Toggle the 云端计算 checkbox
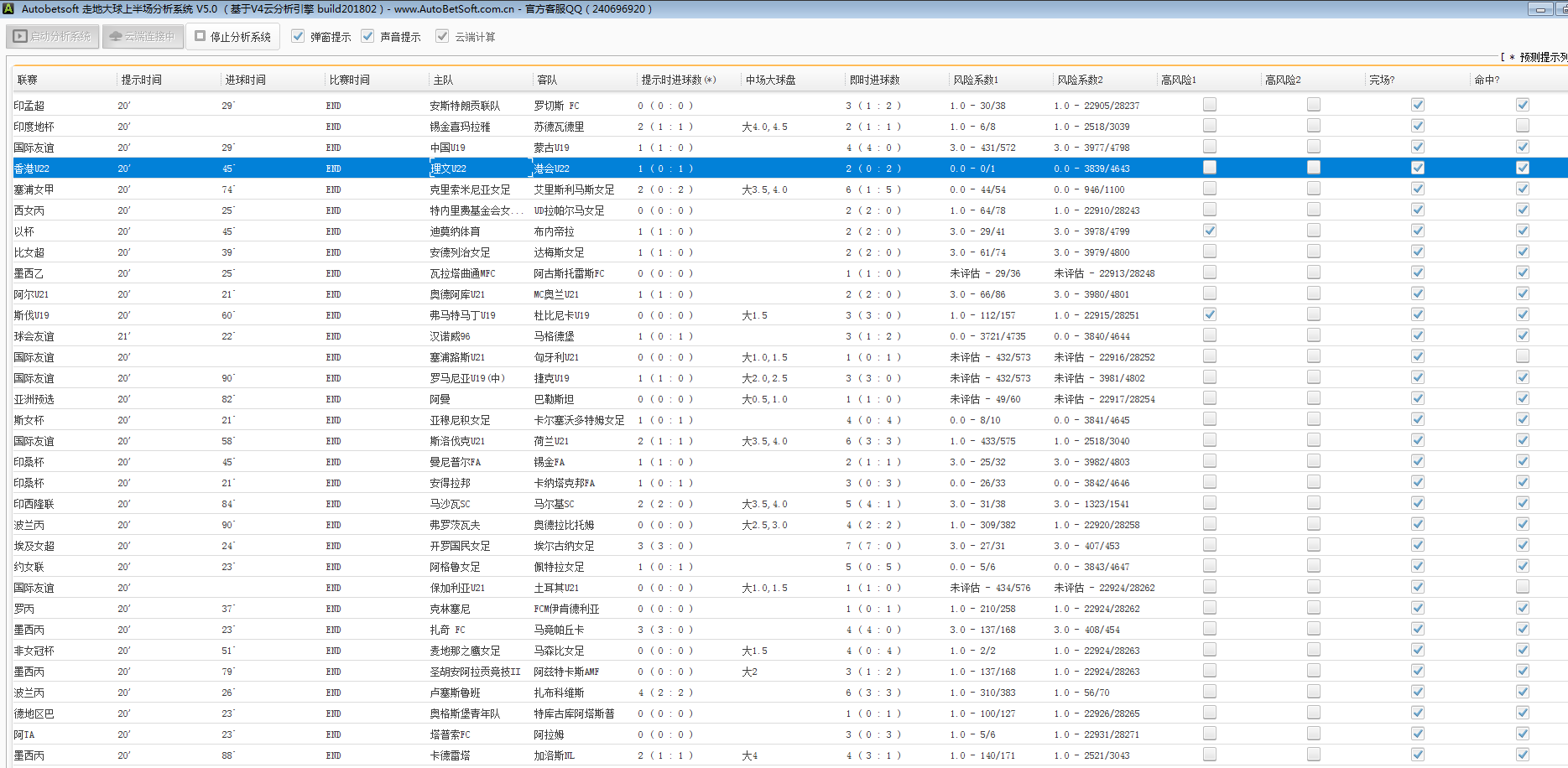1568x768 pixels. 442,36
